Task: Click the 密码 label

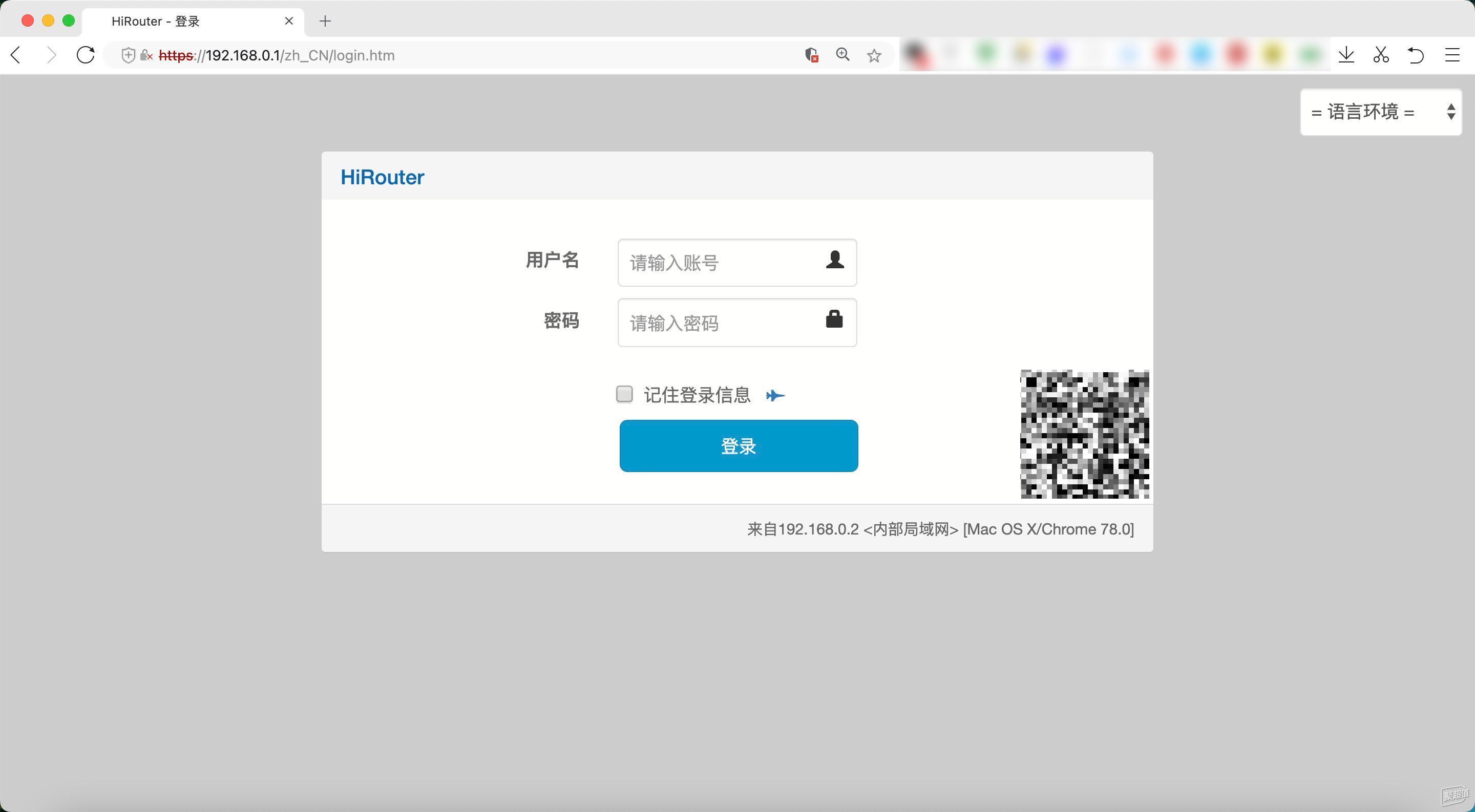Action: (561, 320)
